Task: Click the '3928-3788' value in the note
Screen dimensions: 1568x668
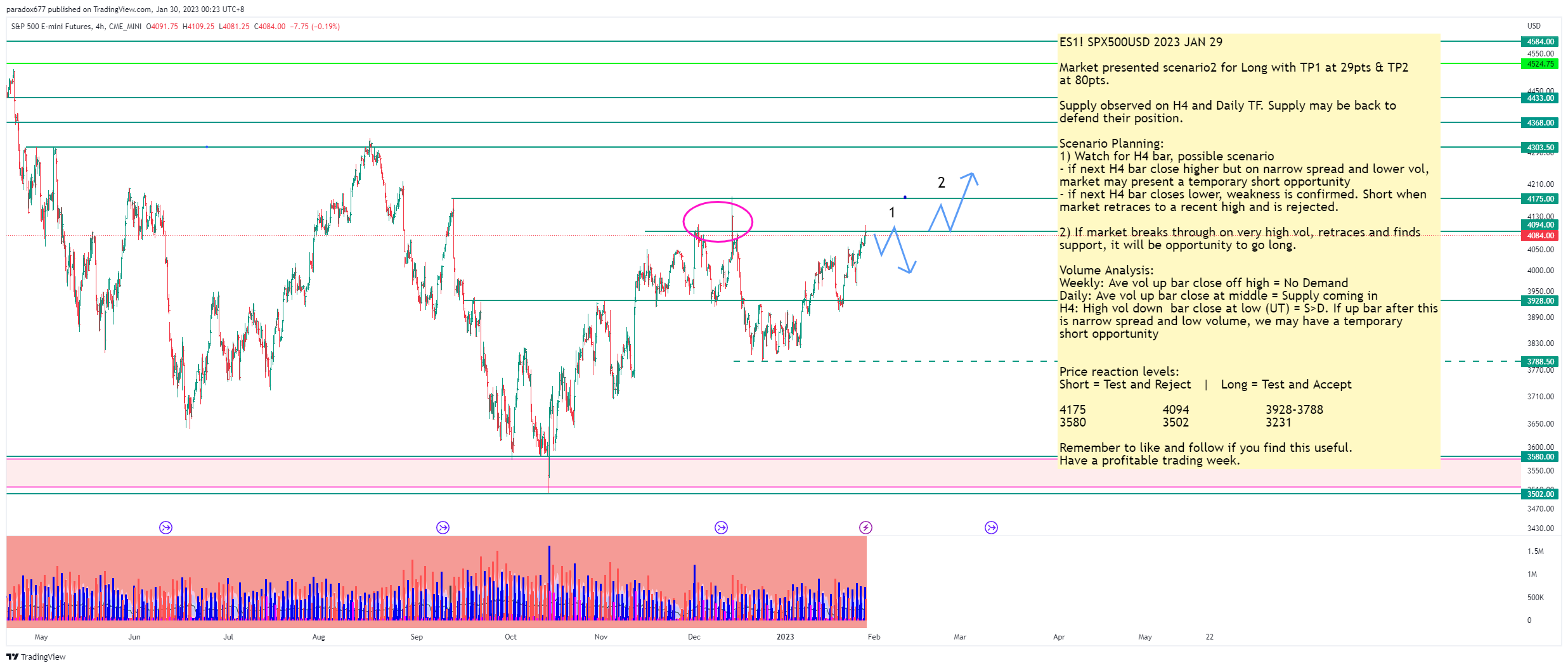Action: tap(1294, 410)
